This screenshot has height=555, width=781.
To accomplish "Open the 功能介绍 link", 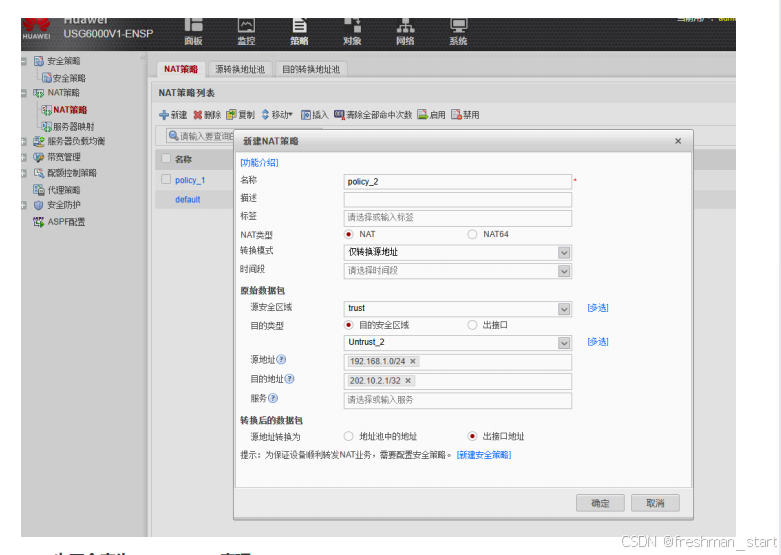I will pyautogui.click(x=259, y=162).
